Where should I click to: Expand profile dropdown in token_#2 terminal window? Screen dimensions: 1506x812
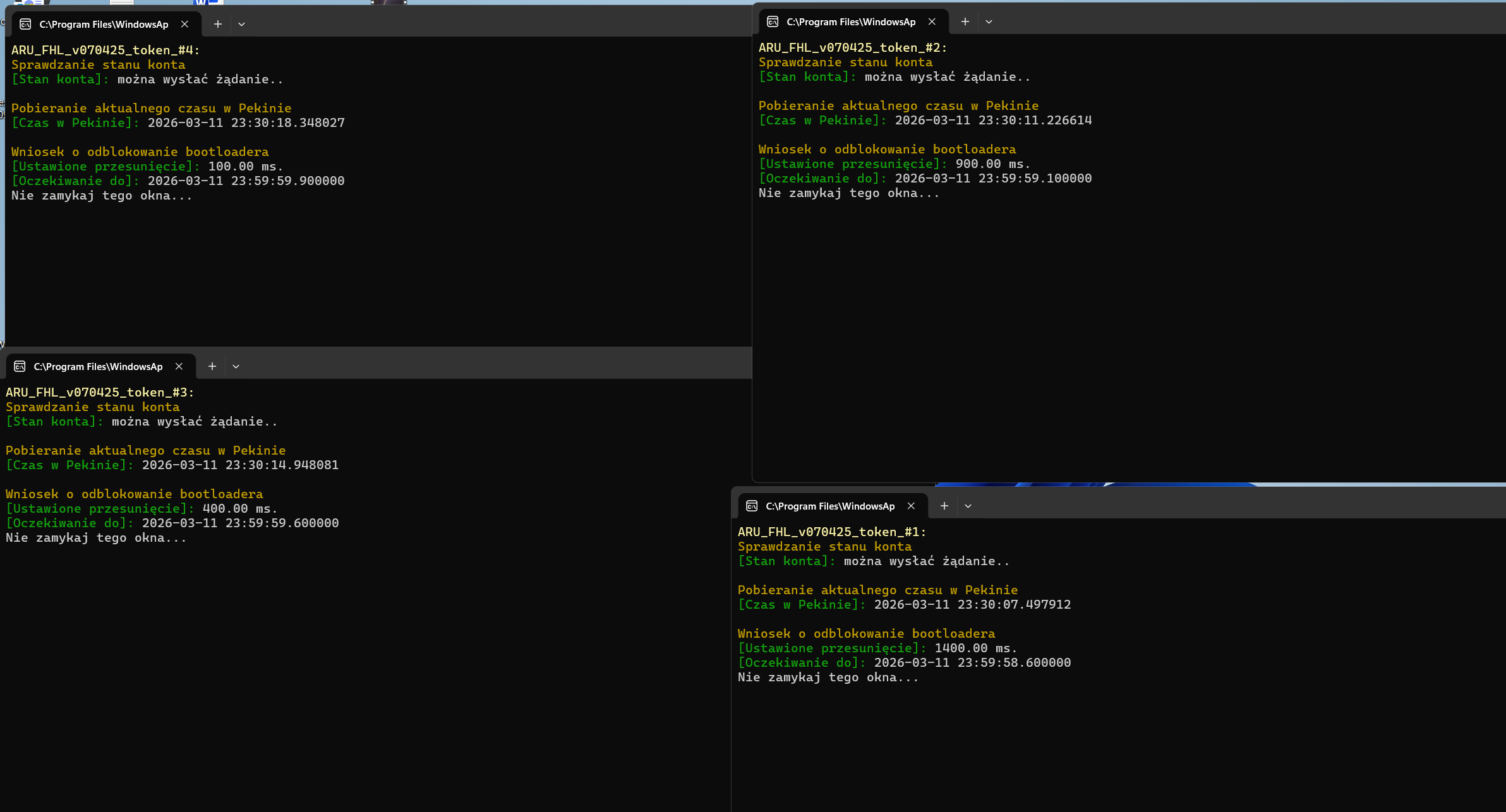[x=989, y=21]
